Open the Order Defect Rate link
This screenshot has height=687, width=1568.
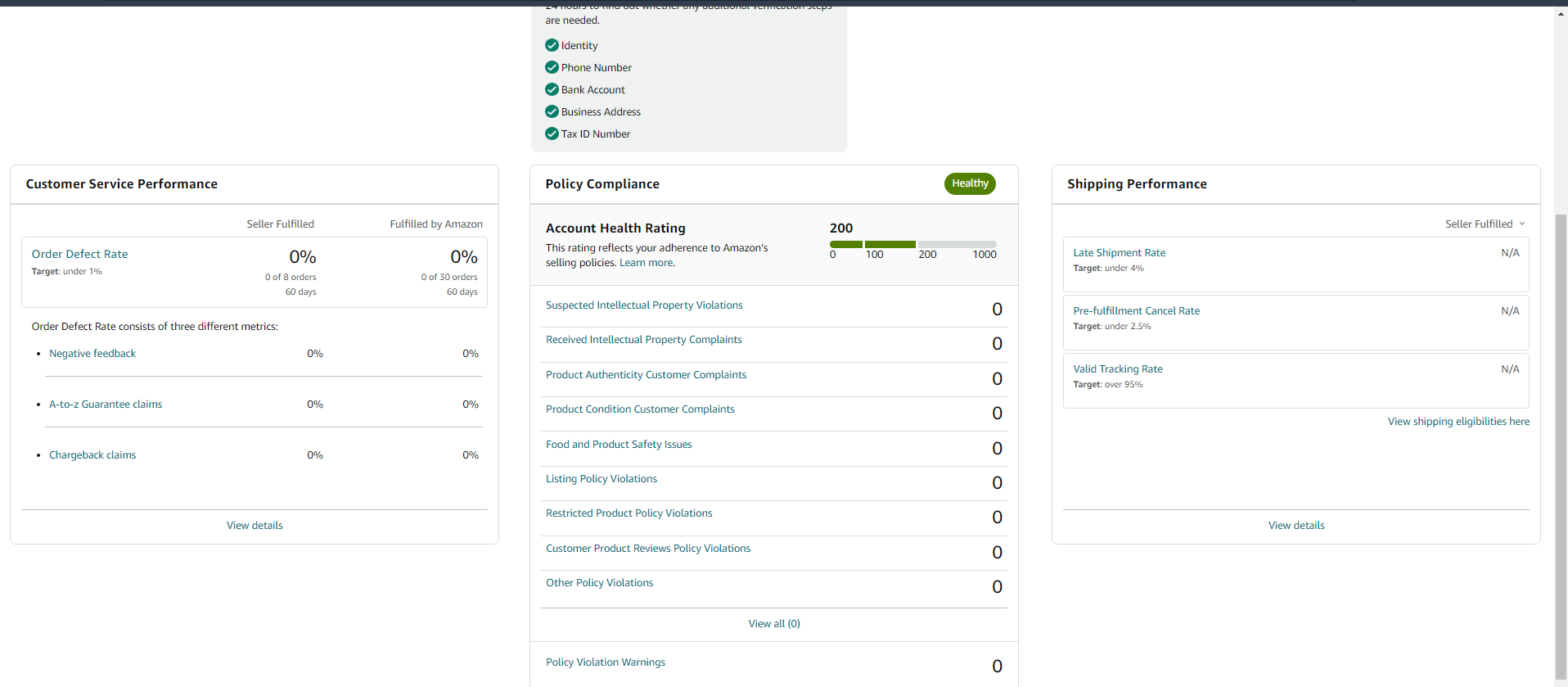[x=79, y=254]
